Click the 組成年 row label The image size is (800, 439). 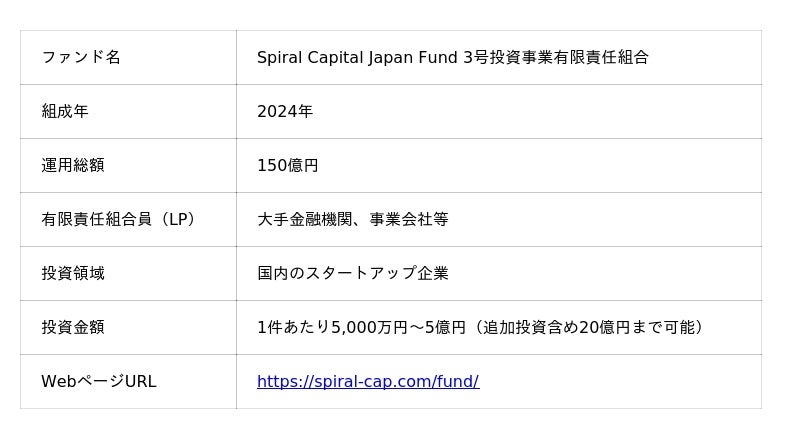[65, 111]
